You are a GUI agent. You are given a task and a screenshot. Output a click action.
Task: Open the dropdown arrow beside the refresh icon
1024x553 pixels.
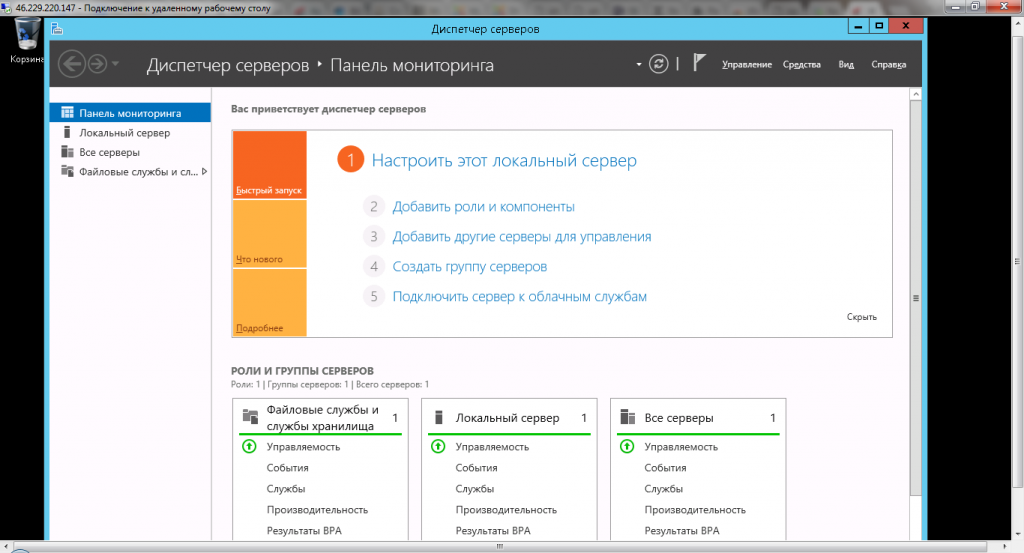click(639, 64)
